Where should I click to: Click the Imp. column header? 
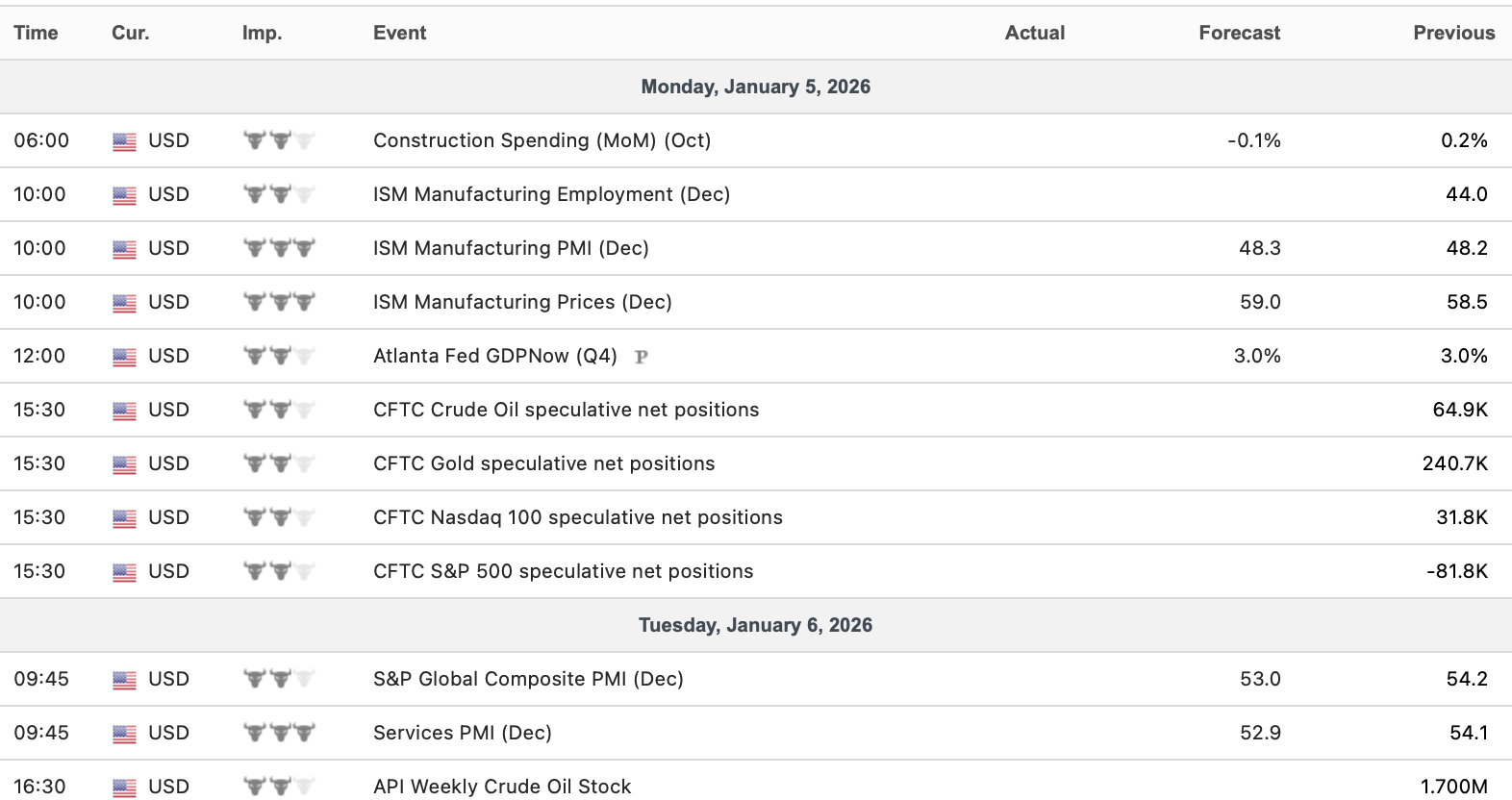(262, 33)
